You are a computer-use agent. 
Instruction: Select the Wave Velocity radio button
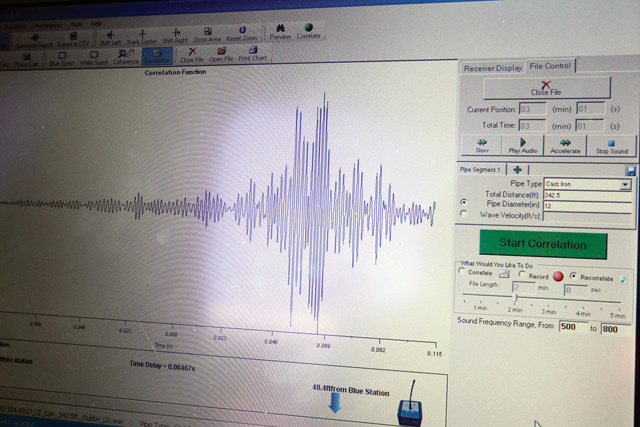[x=462, y=214]
